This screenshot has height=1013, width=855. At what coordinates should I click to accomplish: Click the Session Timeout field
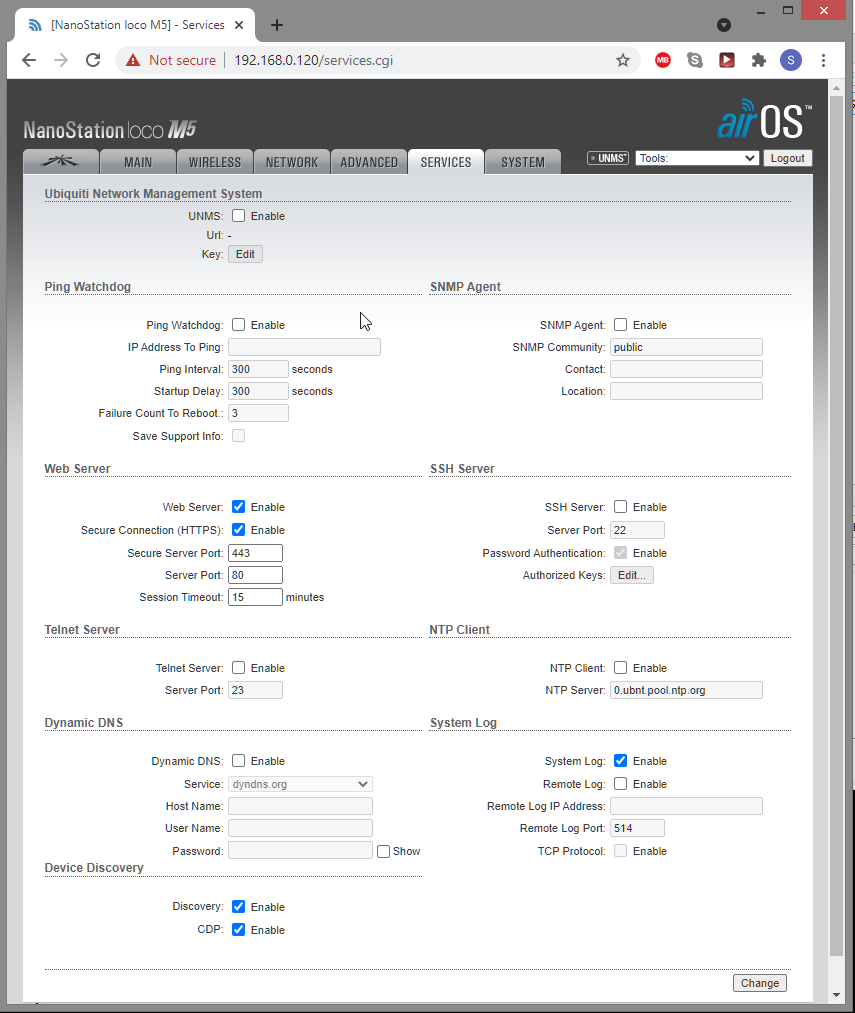pyautogui.click(x=255, y=597)
